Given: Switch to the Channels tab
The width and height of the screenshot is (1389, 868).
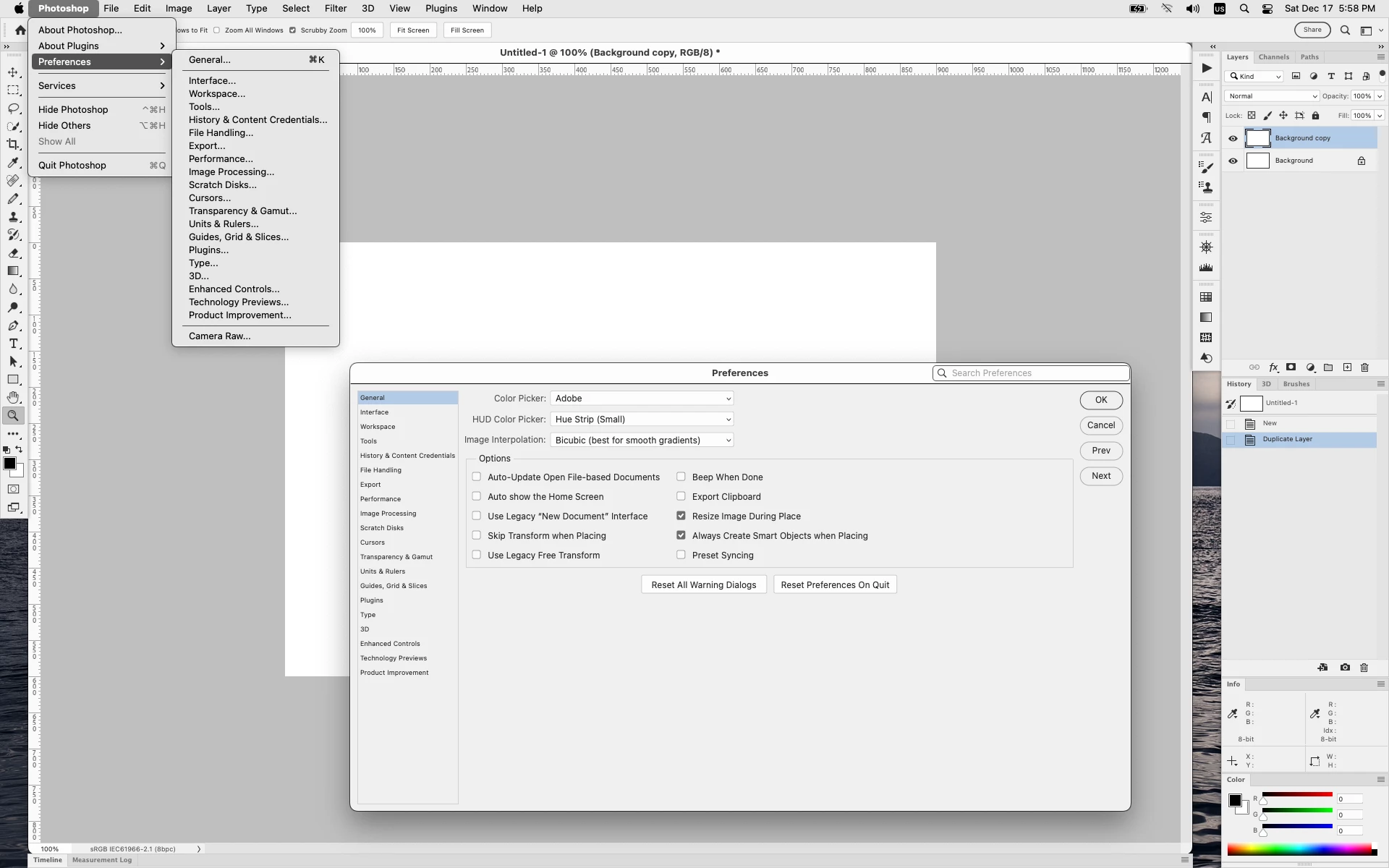Looking at the screenshot, I should click(1273, 57).
